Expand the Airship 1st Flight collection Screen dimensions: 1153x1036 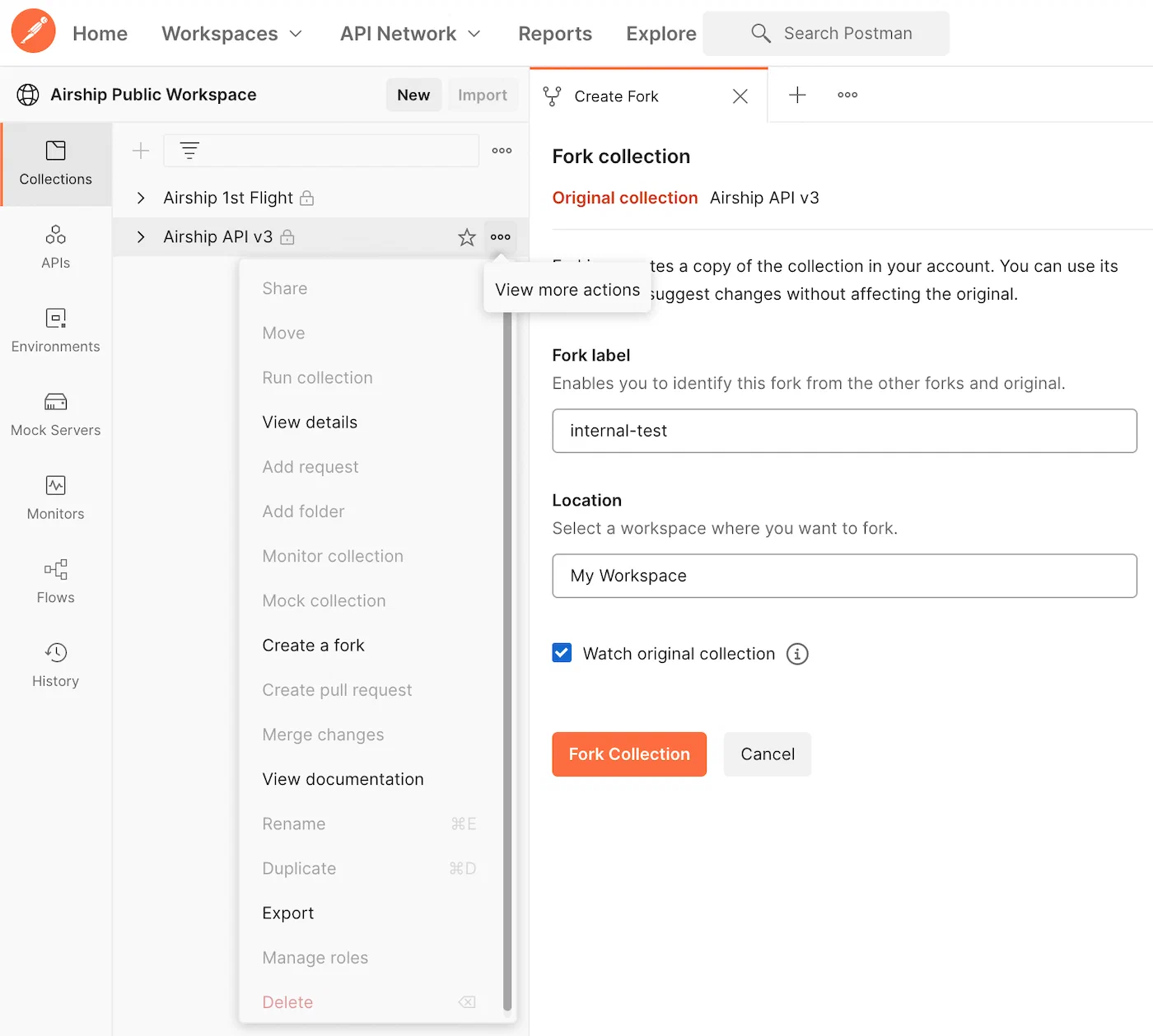pos(141,198)
